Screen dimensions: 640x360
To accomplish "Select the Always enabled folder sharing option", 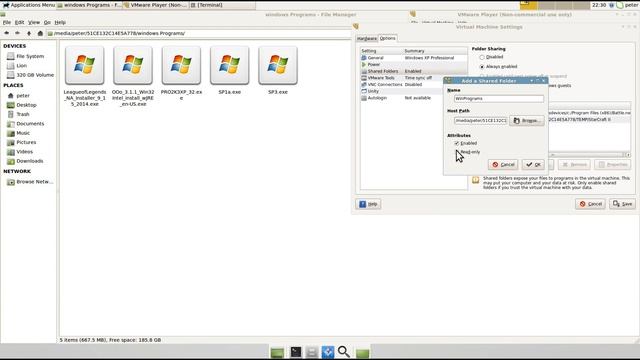I will [482, 67].
